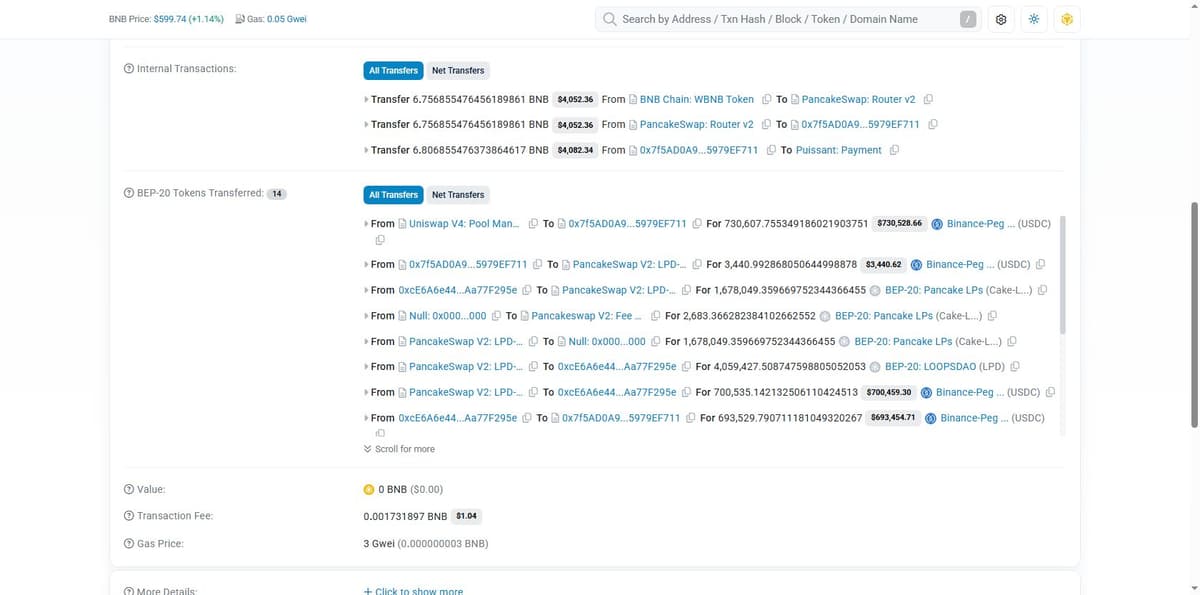1200x595 pixels.
Task: Copy Pancakeswap V2: Fee recipient address
Action: 655,316
